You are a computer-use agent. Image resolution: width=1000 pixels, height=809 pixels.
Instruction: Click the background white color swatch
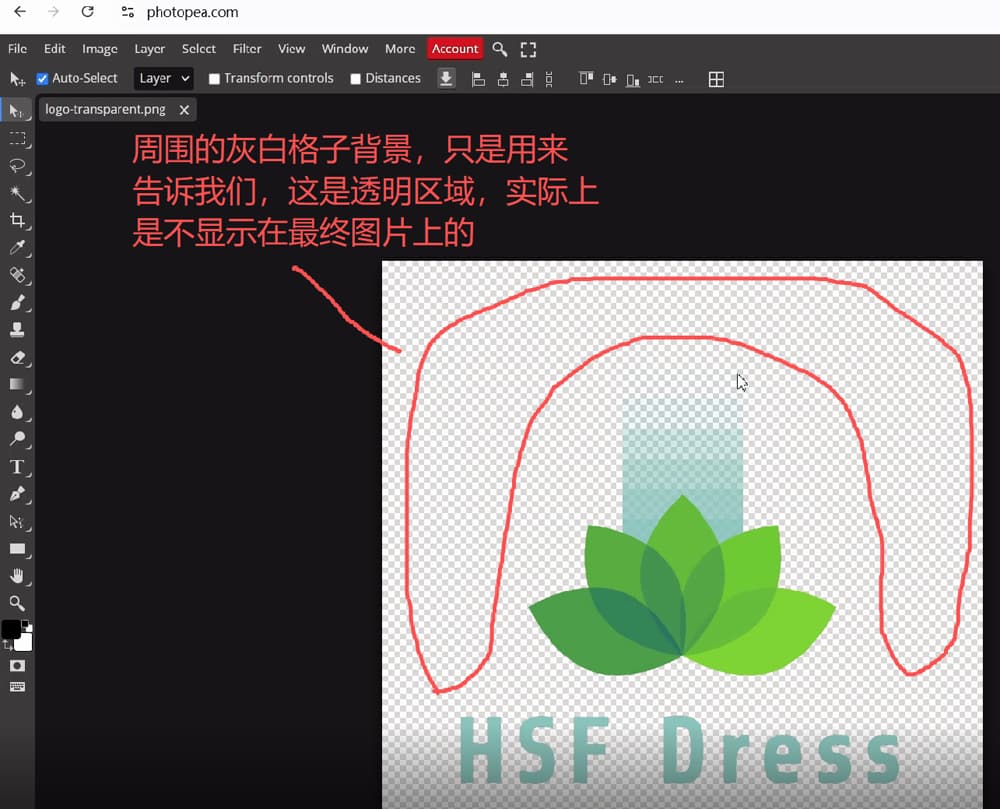coord(24,643)
